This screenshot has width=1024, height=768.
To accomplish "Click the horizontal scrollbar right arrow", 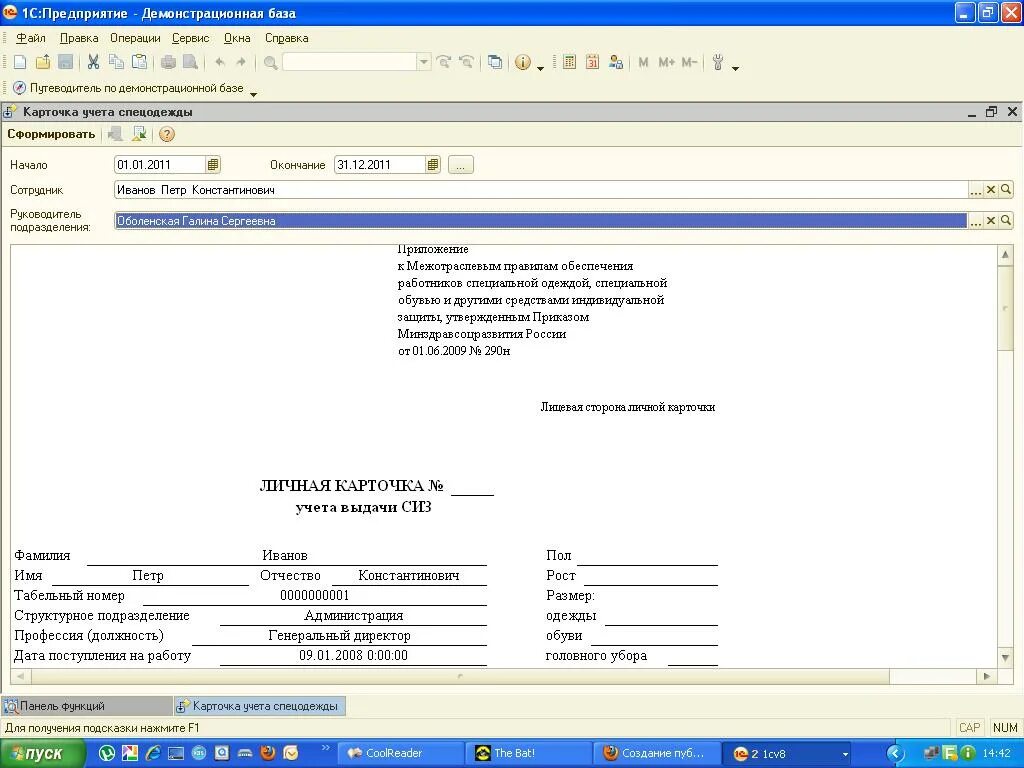I will coord(987,676).
